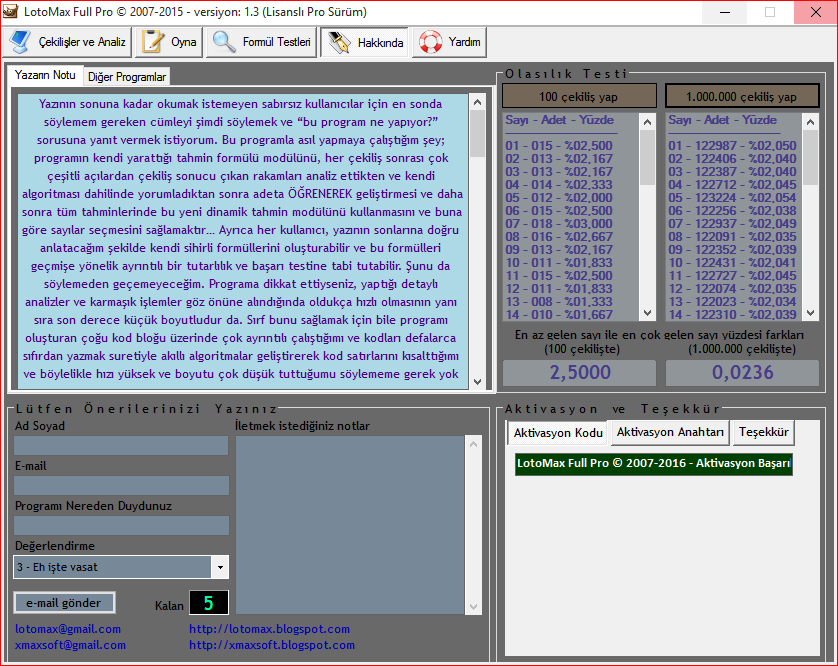The image size is (838, 666).
Task: Focus the İletmek istediğiniz notlar text area
Action: (x=351, y=525)
